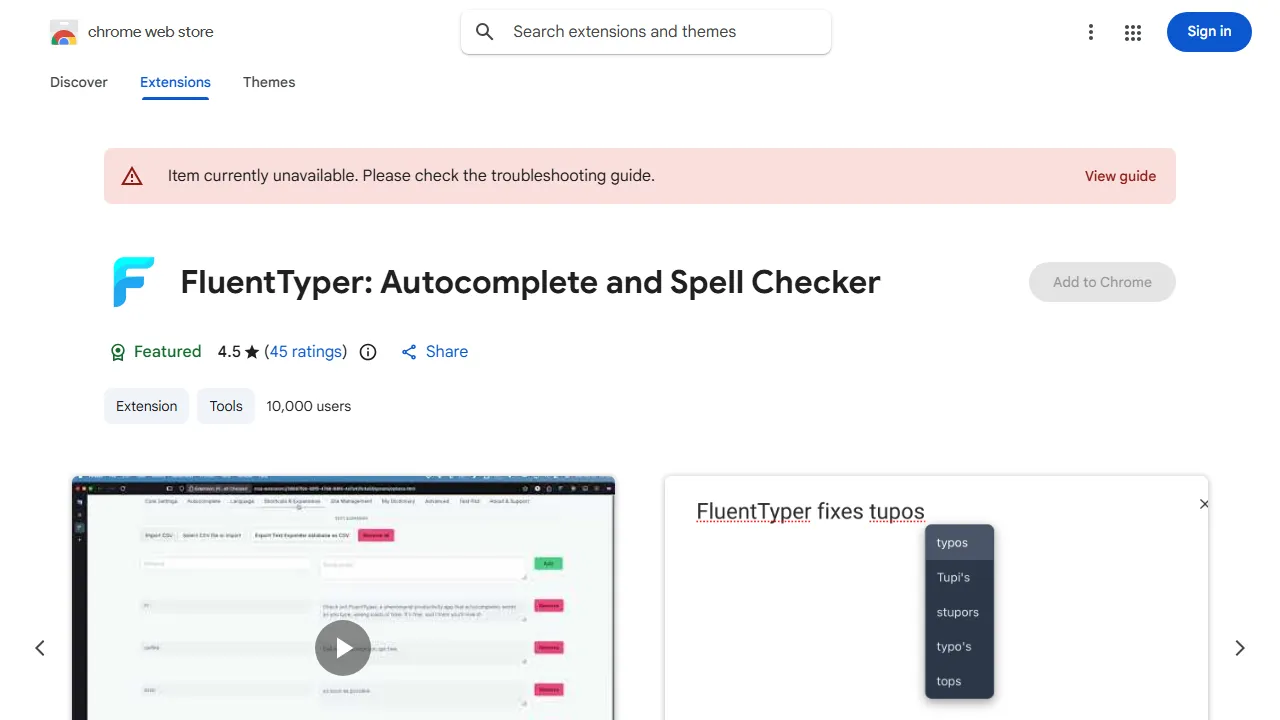
Task: Open the Google apps grid
Action: click(x=1133, y=32)
